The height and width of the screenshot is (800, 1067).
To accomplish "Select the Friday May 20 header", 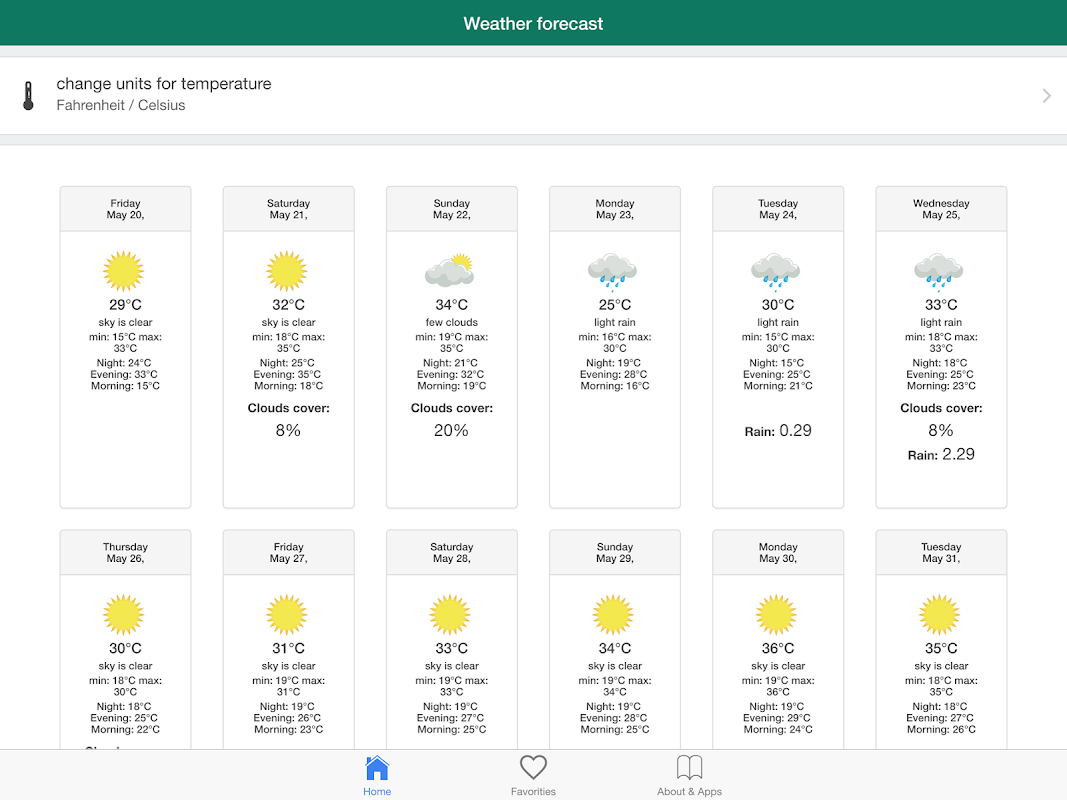I will coord(125,209).
